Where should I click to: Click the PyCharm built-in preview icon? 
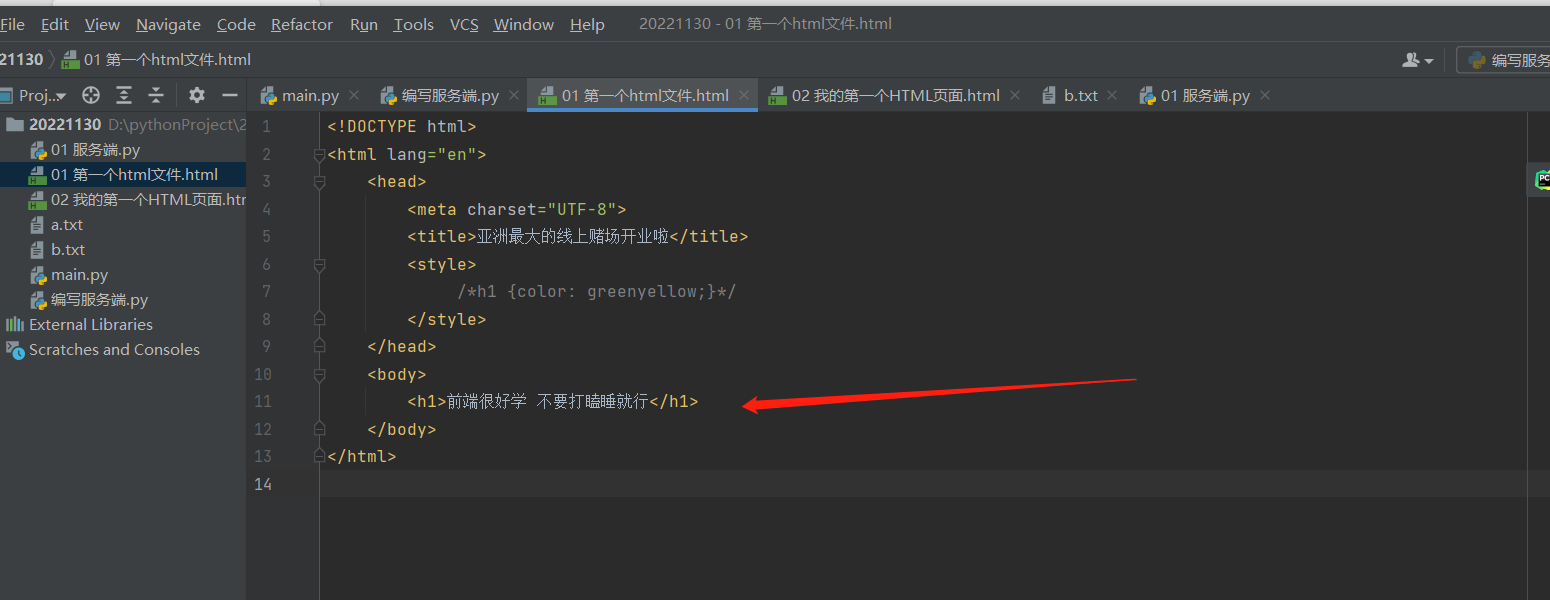[1543, 181]
